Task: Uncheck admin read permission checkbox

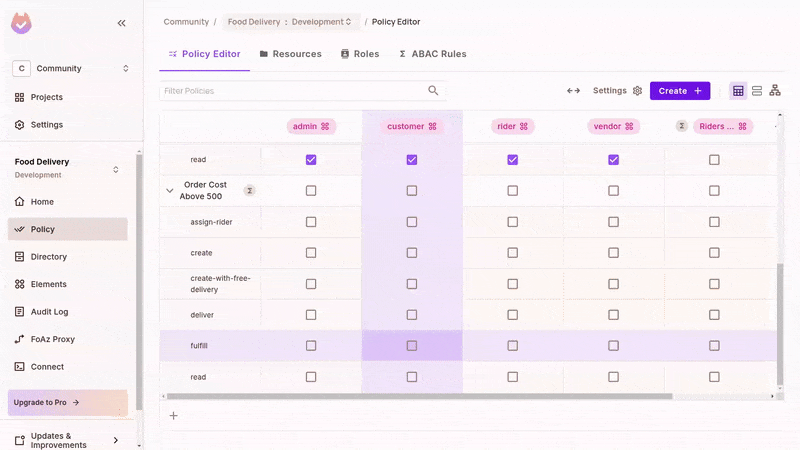Action: 311,160
